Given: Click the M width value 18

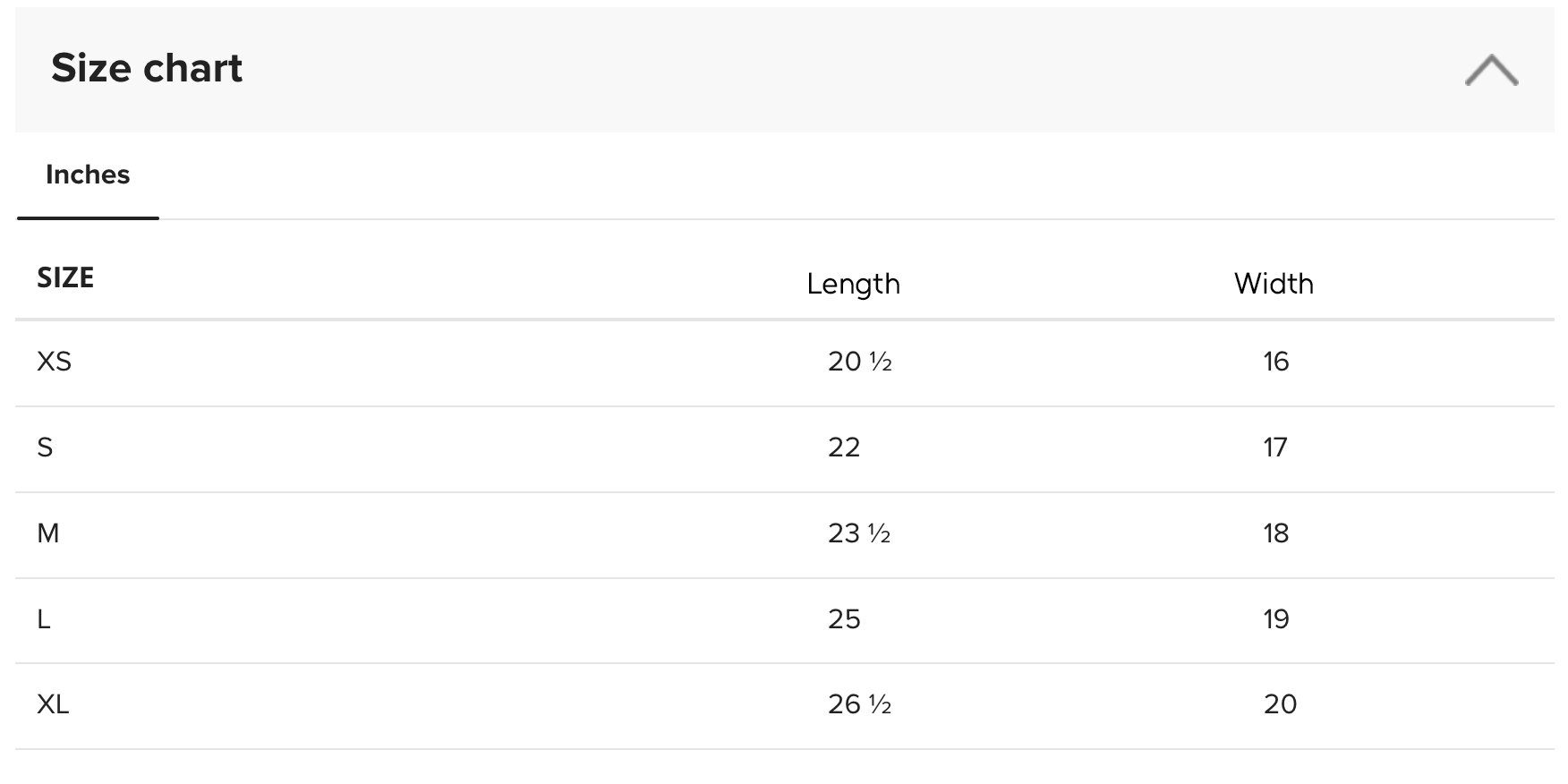Looking at the screenshot, I should pos(1276,533).
